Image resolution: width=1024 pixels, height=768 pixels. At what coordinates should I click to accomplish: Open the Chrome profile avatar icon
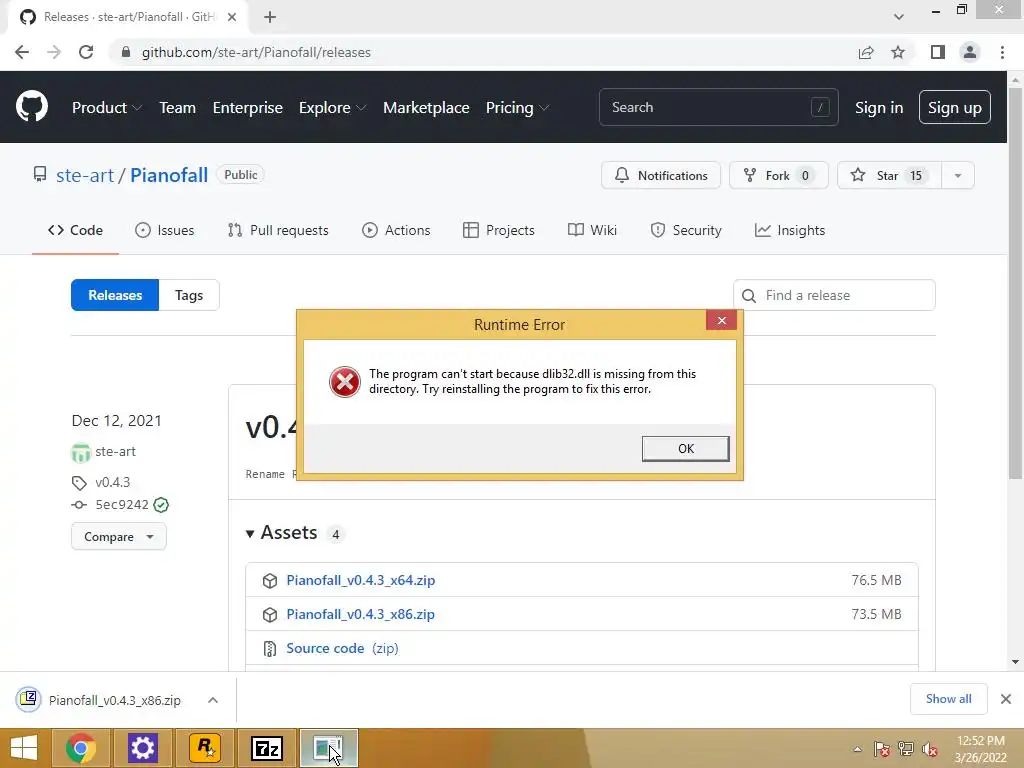tap(970, 52)
